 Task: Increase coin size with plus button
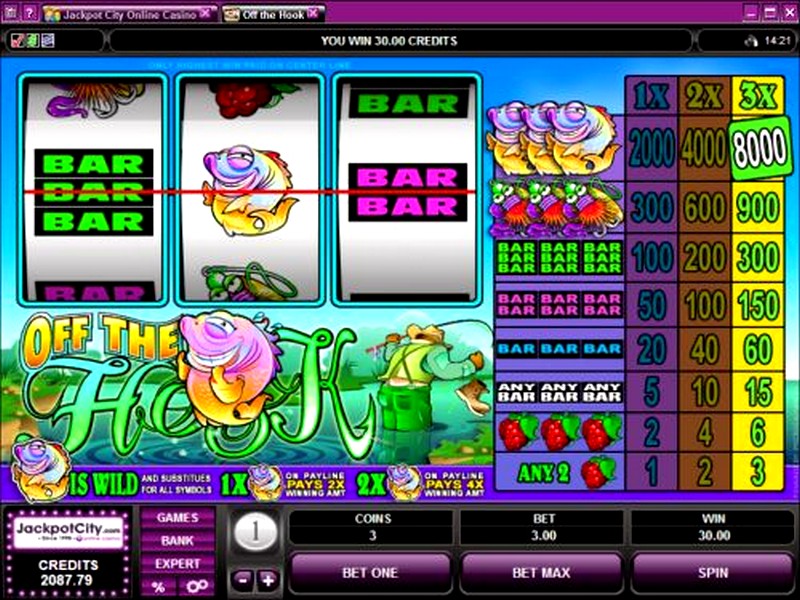268,580
